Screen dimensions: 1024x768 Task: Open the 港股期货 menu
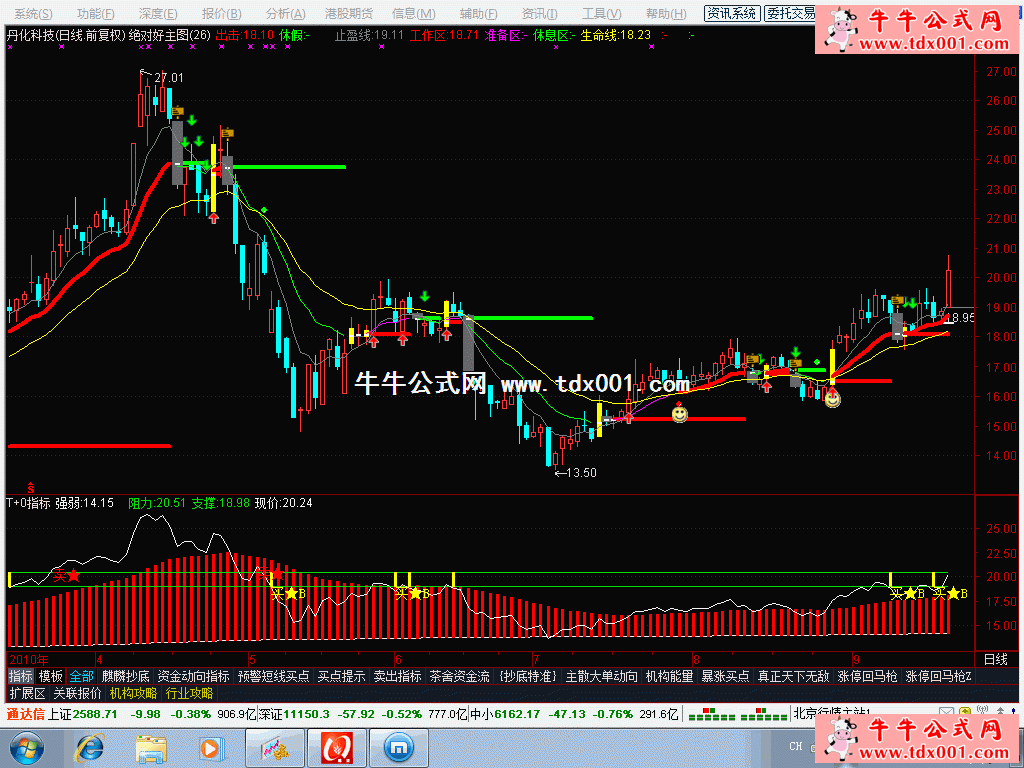click(349, 14)
